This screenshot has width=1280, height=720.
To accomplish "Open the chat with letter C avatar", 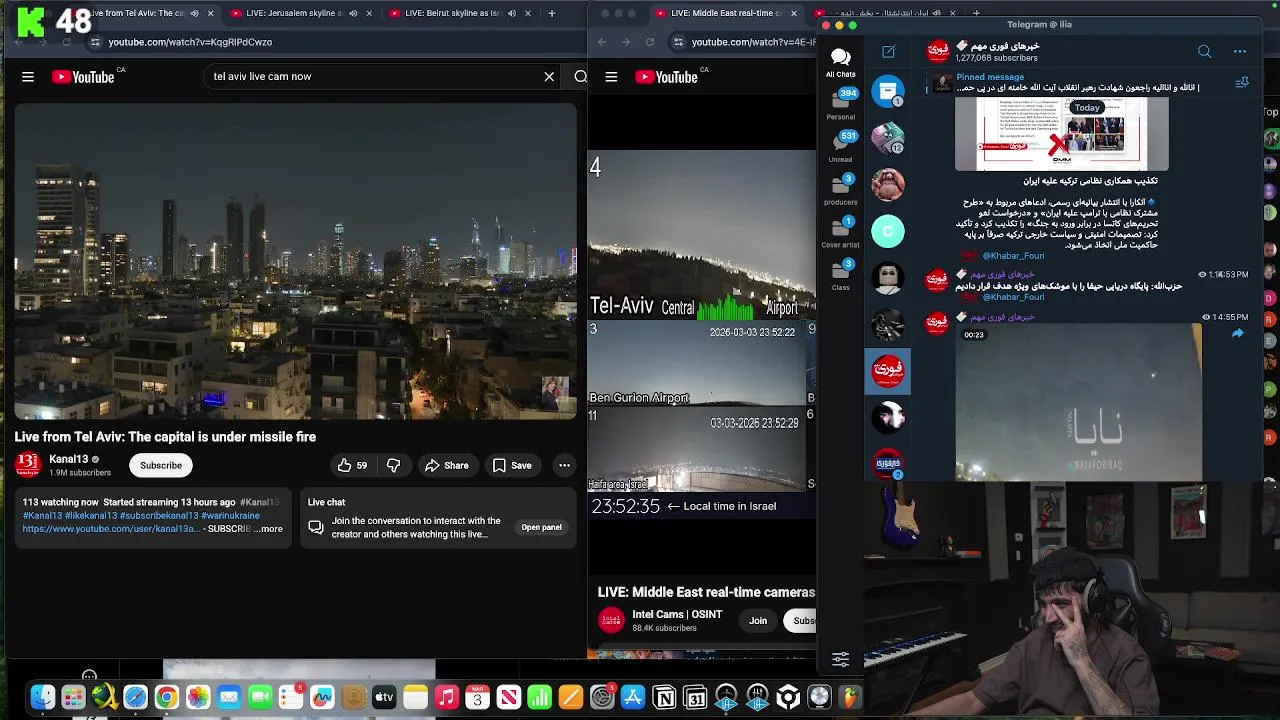I will (888, 232).
